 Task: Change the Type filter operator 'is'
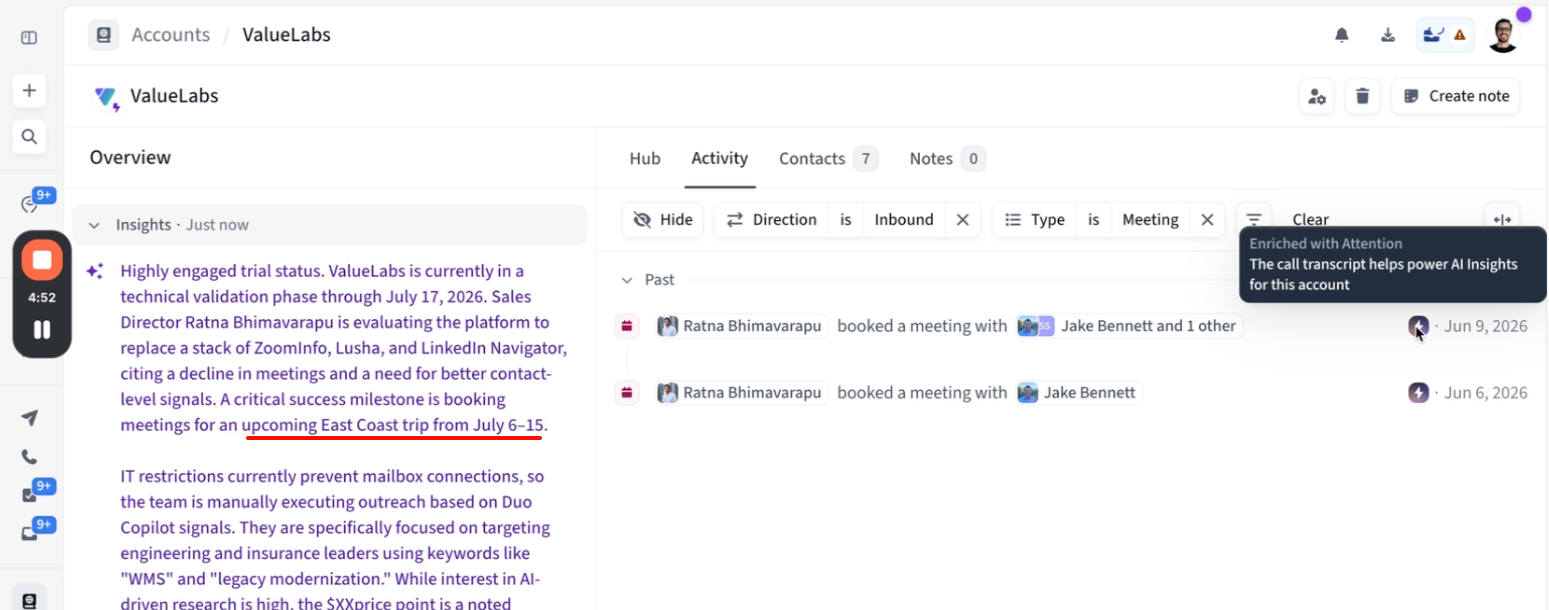pos(1094,220)
